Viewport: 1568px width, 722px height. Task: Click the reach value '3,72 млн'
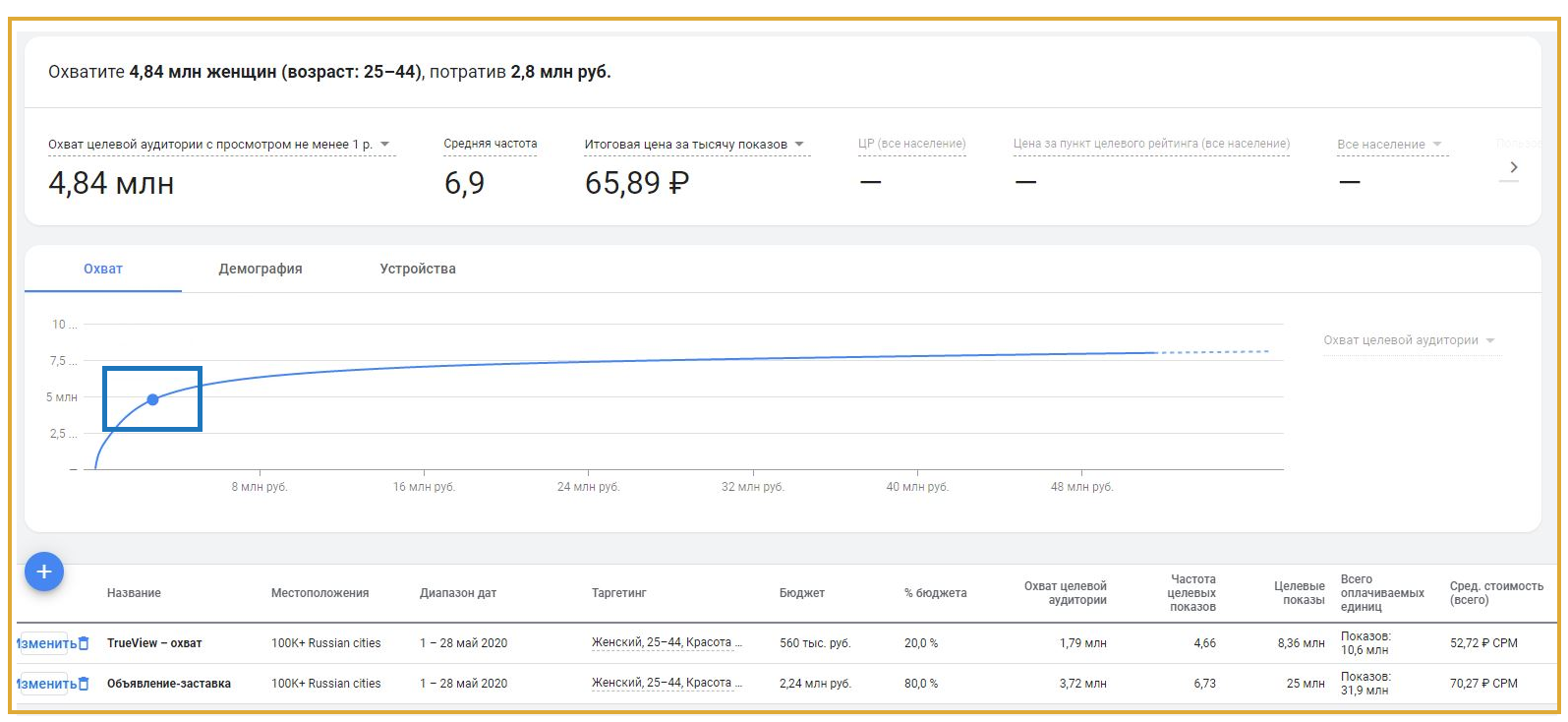pos(1083,684)
